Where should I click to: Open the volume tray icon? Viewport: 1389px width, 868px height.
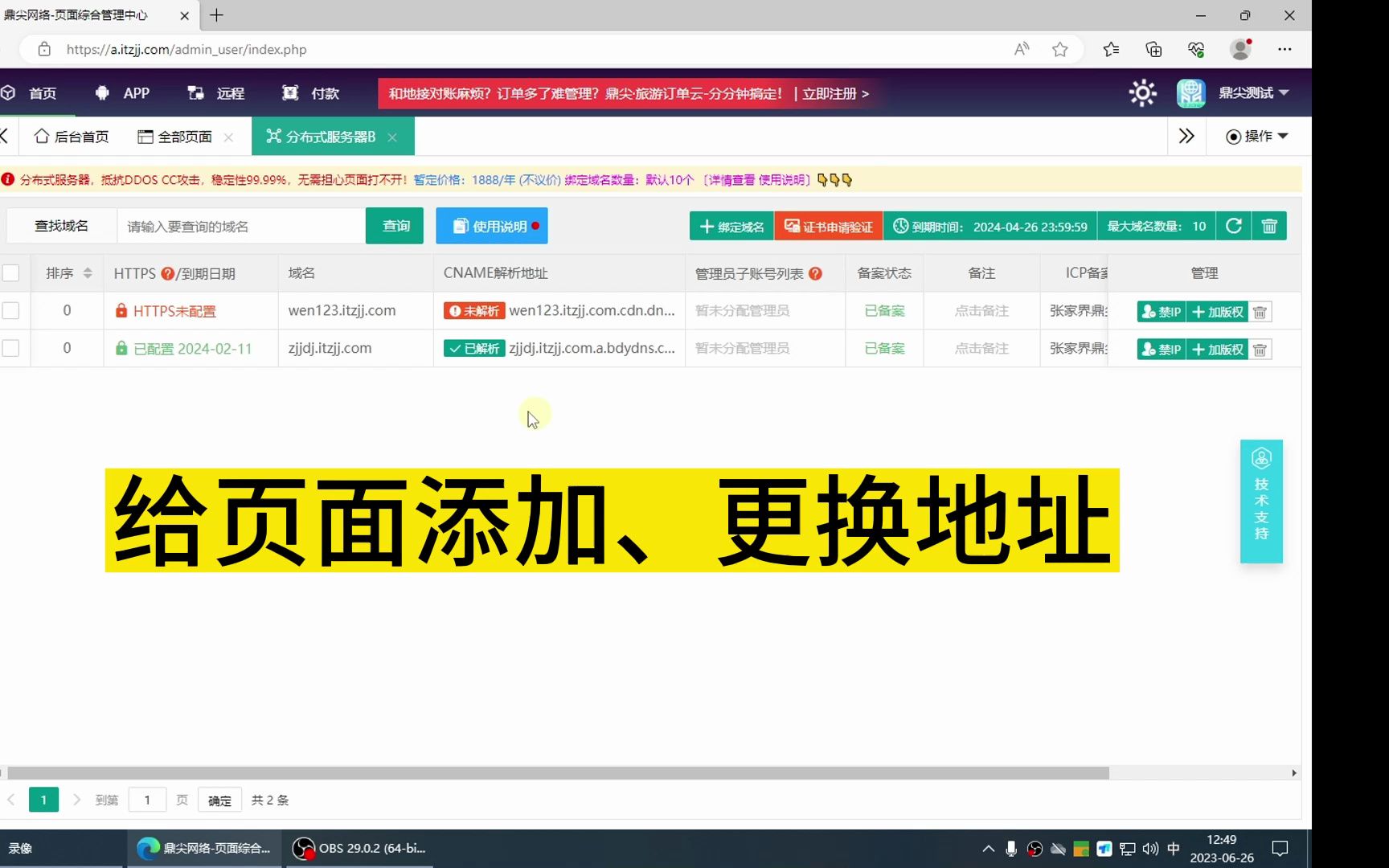[x=1150, y=849]
